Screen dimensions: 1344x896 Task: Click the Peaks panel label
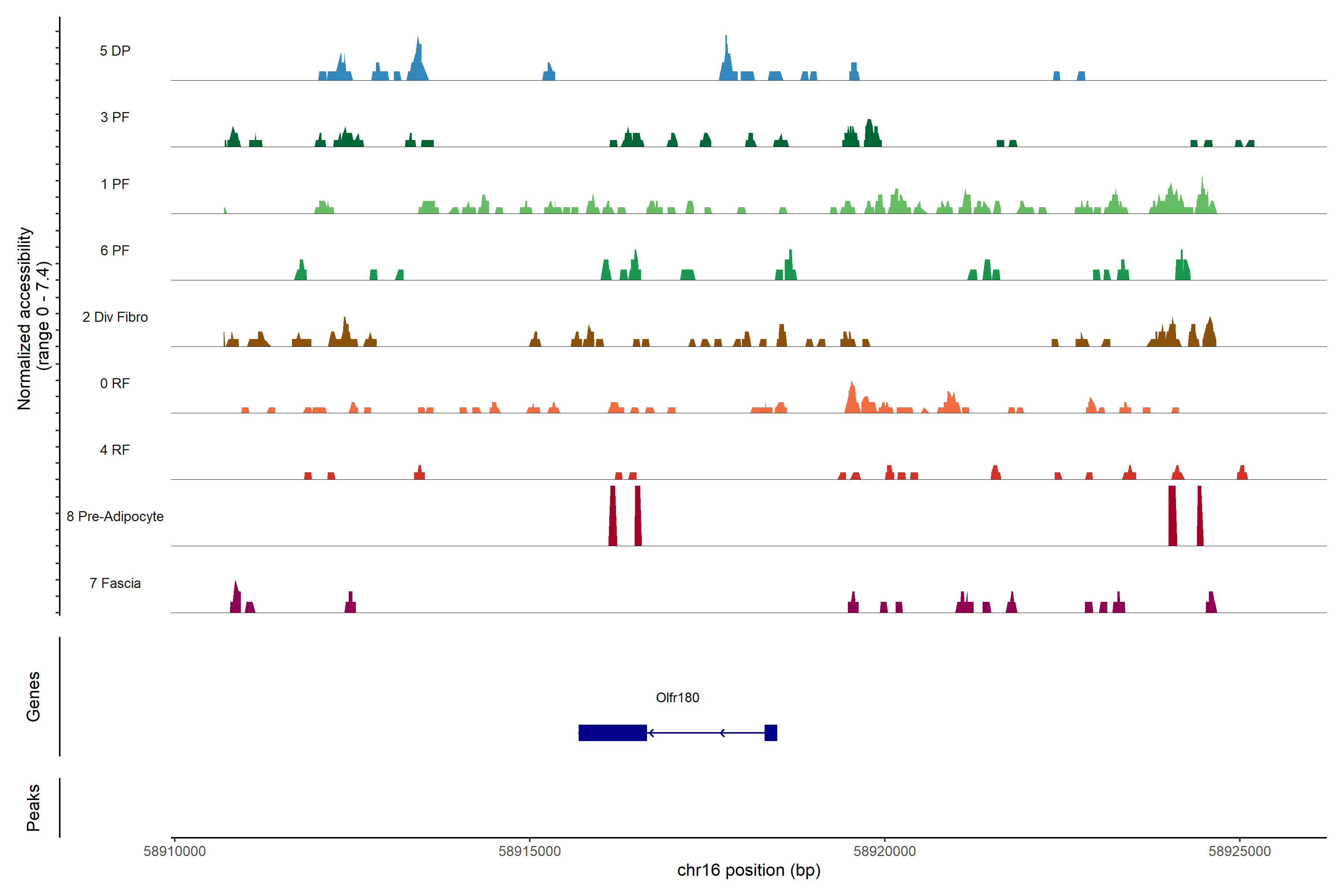click(x=33, y=807)
